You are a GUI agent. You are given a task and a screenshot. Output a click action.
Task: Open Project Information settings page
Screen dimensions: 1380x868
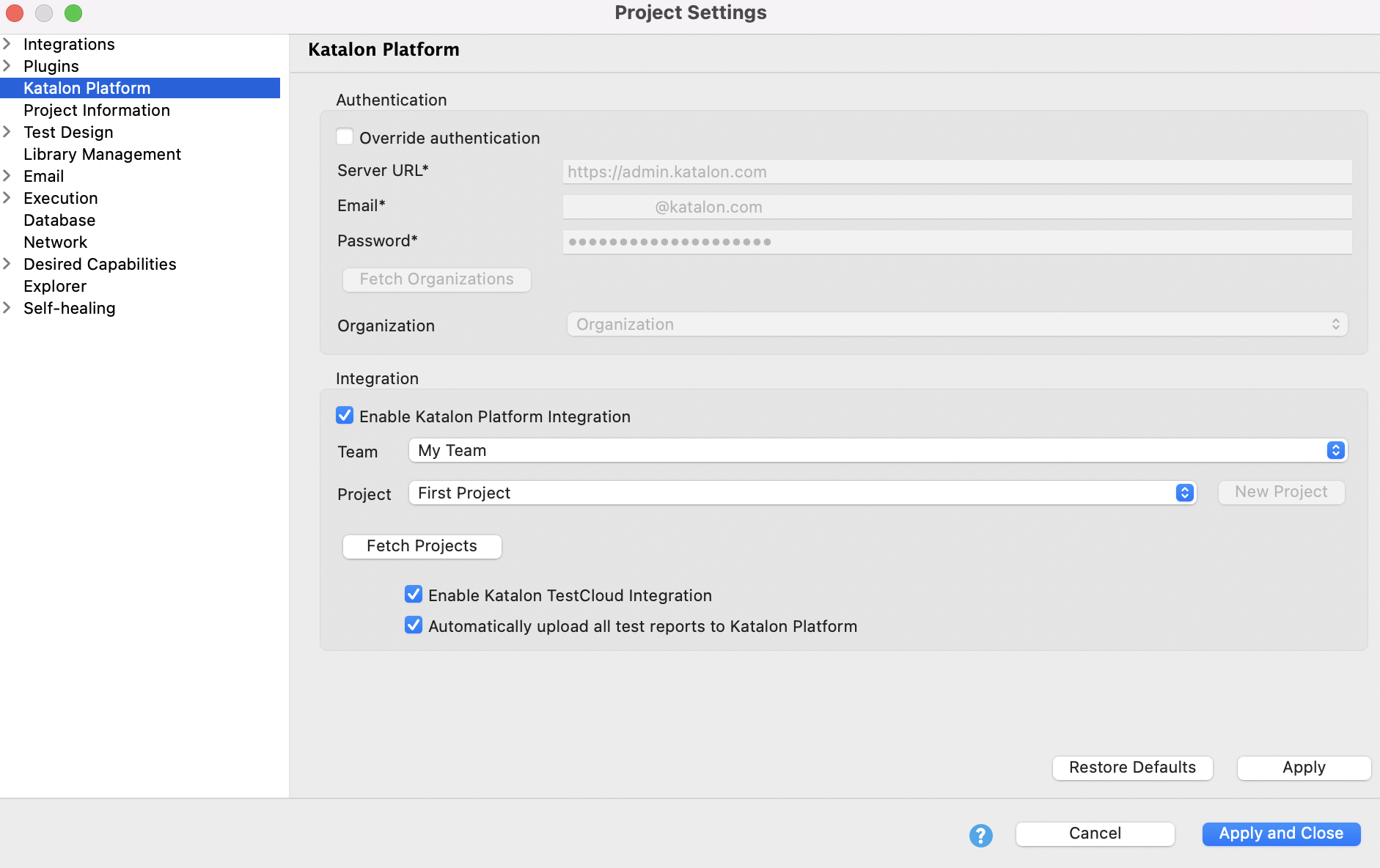(97, 110)
